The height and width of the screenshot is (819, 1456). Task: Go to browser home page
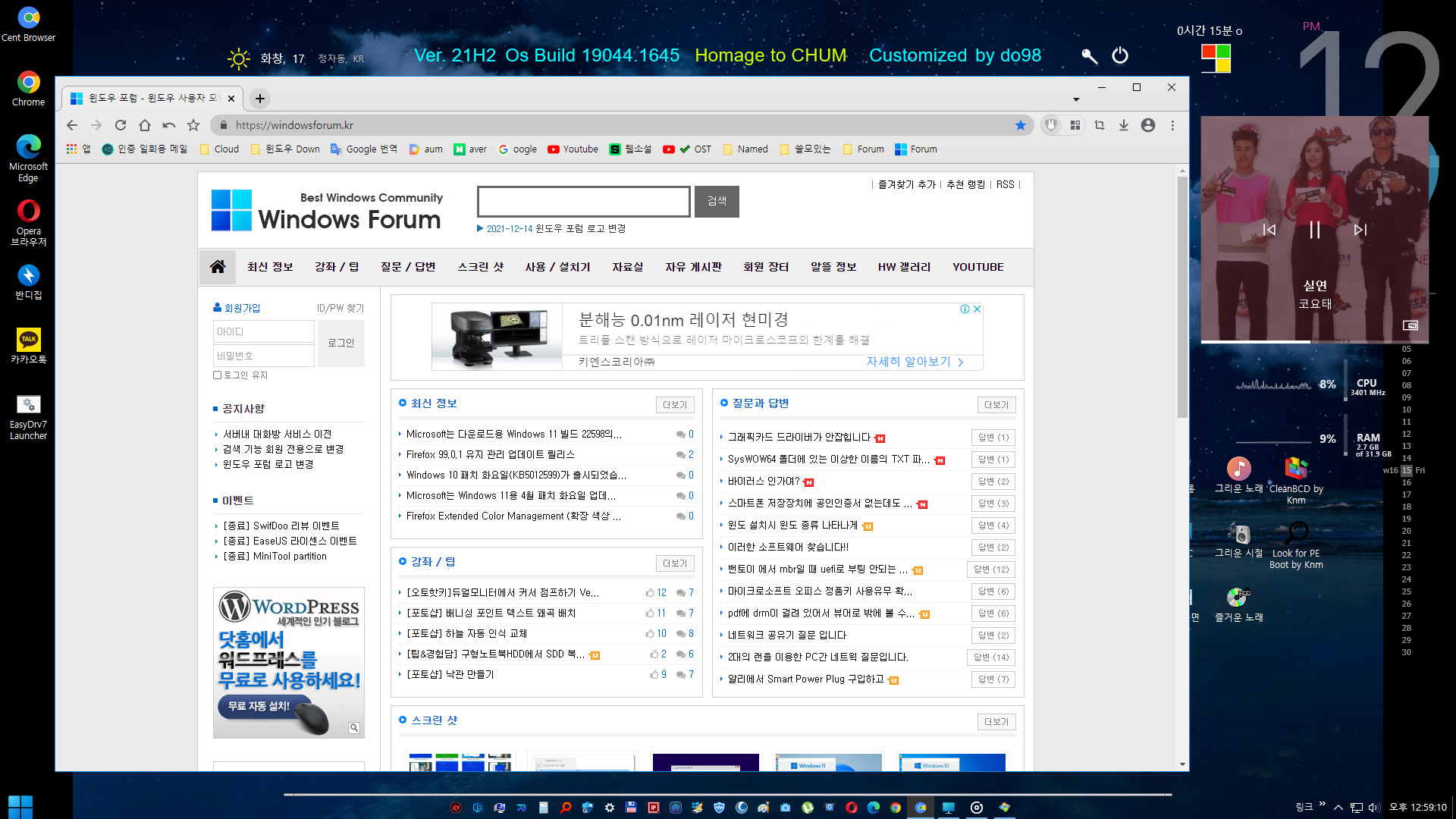tap(145, 125)
